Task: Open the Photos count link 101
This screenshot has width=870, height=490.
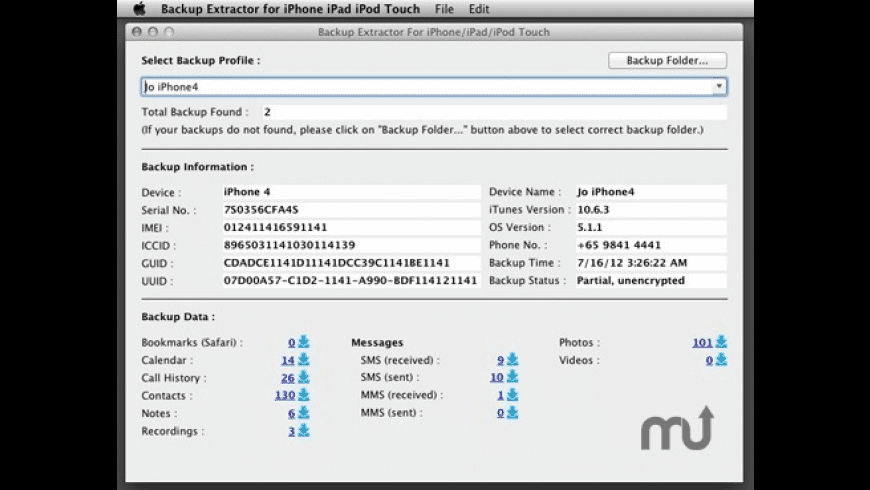Action: [702, 343]
